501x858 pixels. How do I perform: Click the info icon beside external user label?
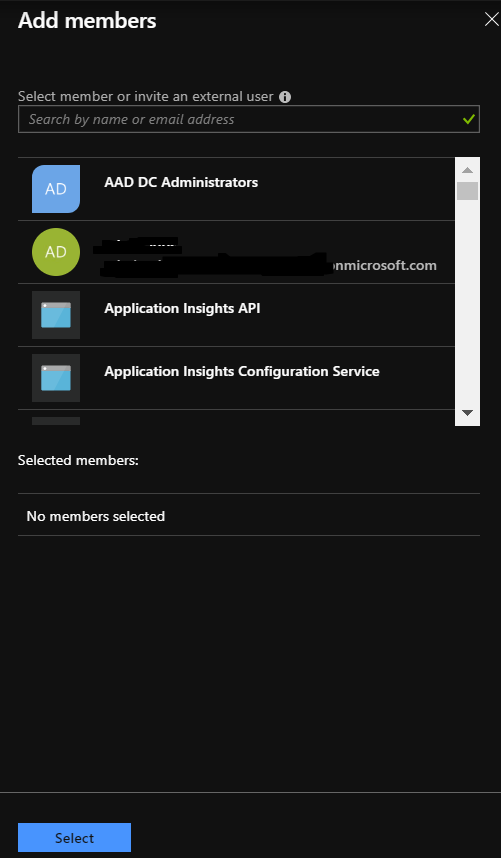coord(285,97)
